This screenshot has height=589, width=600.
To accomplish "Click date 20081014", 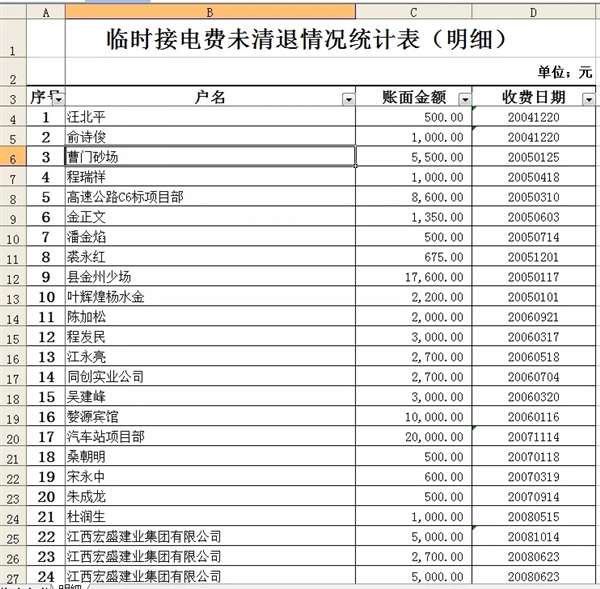I will [x=533, y=536].
